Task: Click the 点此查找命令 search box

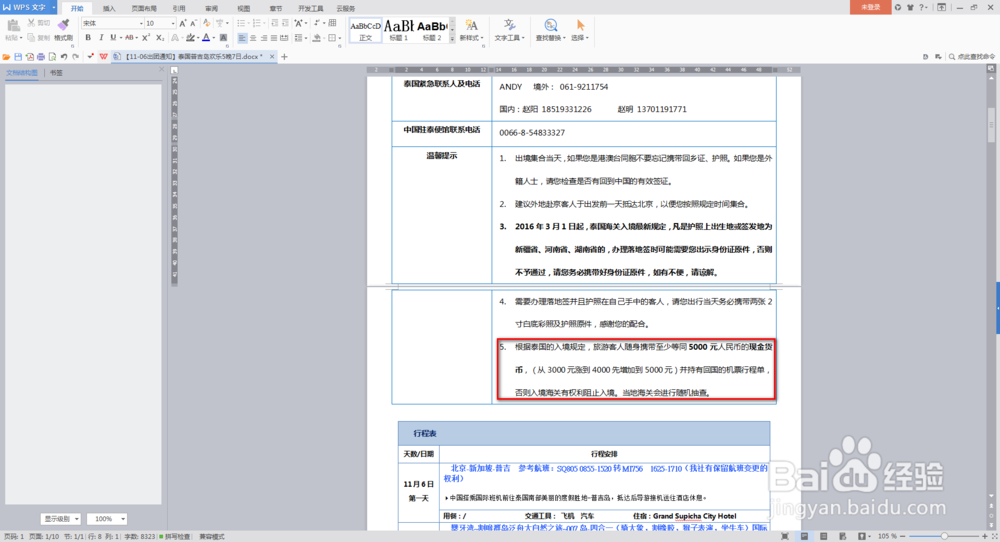Action: 971,57
